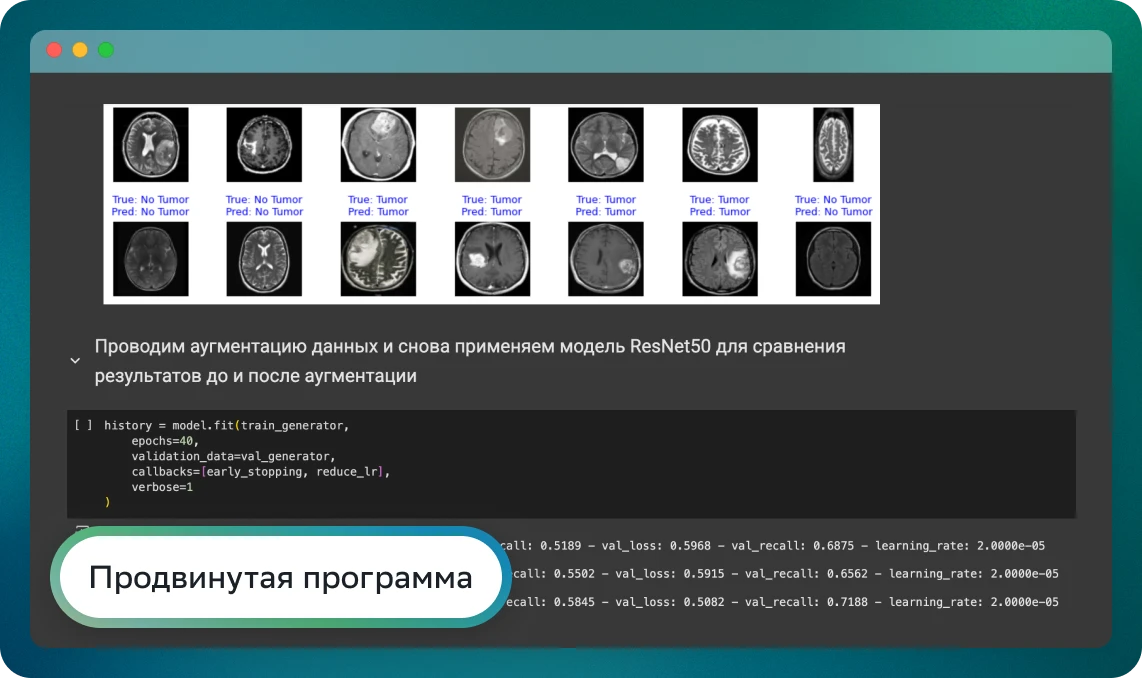
Task: Open the second MRI scan in the top row
Action: pyautogui.click(x=264, y=146)
